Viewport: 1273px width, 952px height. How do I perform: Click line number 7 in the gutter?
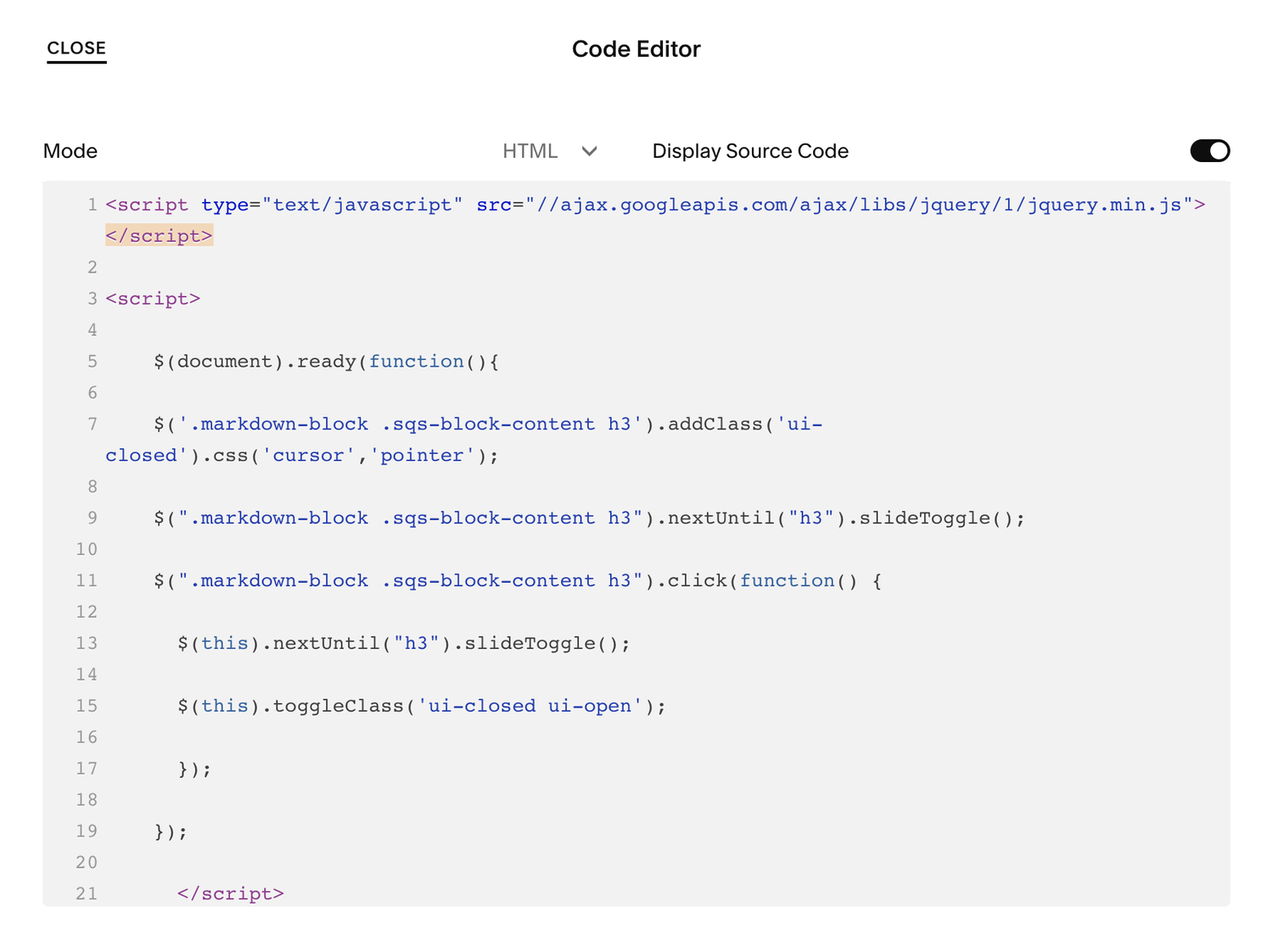click(x=92, y=424)
